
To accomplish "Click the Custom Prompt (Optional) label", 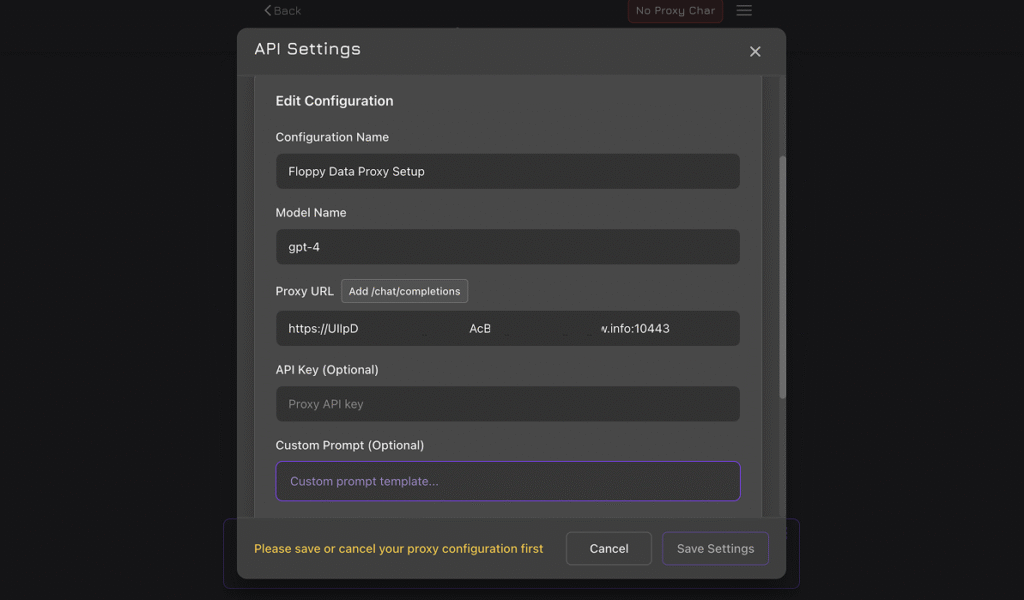I will pos(349,445).
